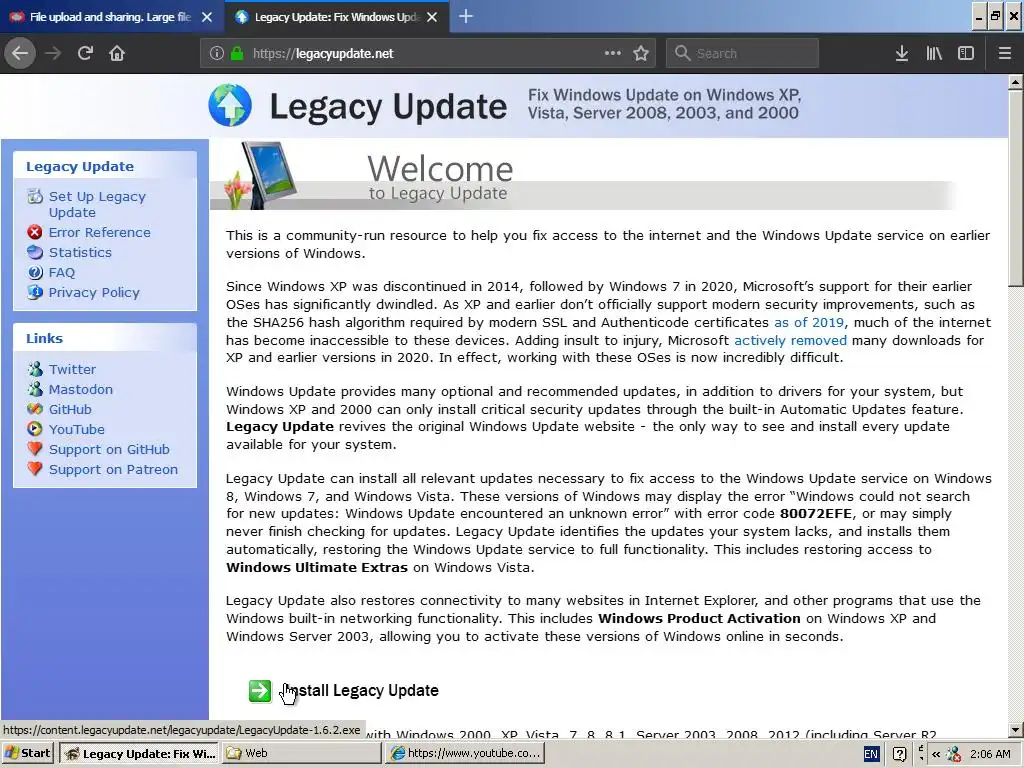
Task: Switch to Legacy Update taskbar window
Action: [x=139, y=753]
